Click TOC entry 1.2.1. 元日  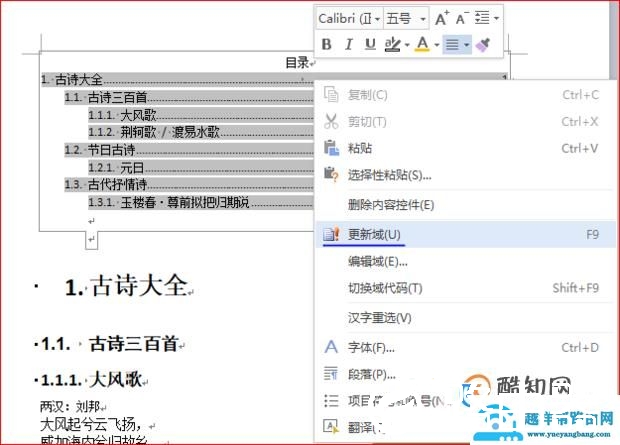[x=201, y=168]
